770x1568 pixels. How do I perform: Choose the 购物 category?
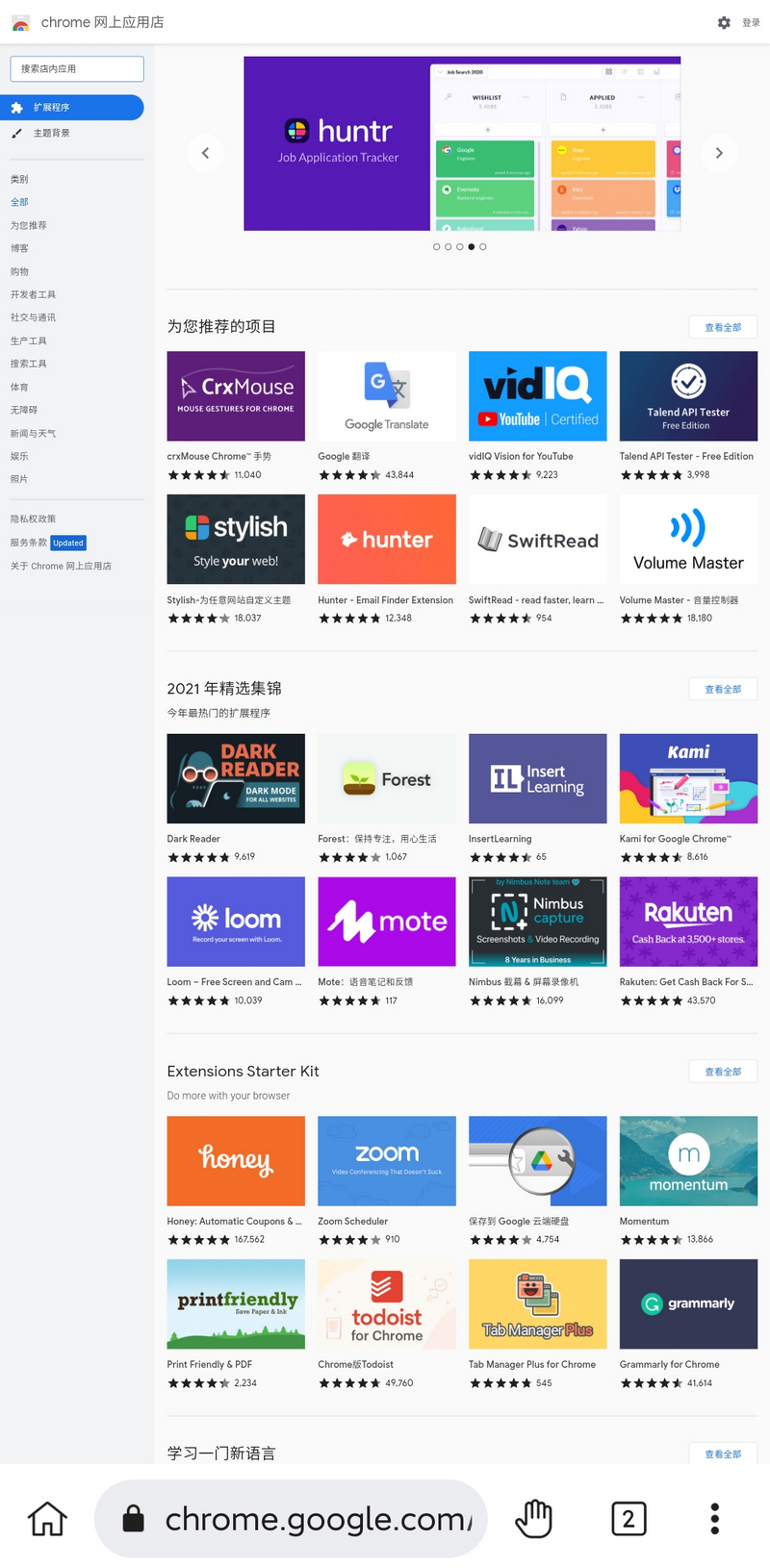(x=19, y=271)
